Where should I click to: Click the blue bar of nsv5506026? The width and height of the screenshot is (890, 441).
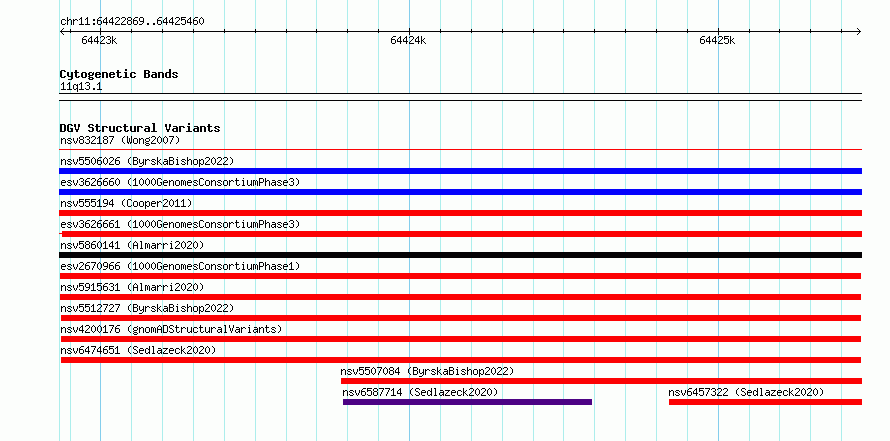pyautogui.click(x=460, y=171)
